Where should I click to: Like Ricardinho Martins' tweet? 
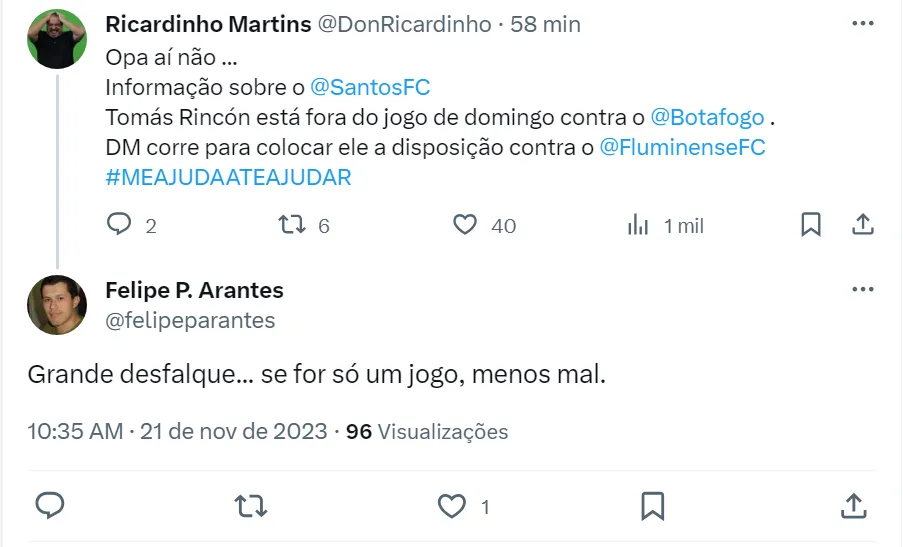[465, 225]
